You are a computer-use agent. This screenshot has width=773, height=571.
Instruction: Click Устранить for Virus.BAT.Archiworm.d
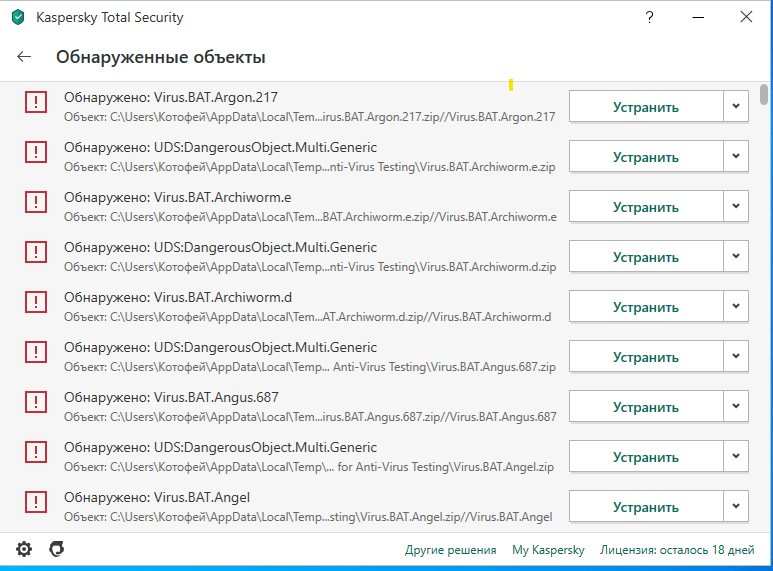point(646,306)
